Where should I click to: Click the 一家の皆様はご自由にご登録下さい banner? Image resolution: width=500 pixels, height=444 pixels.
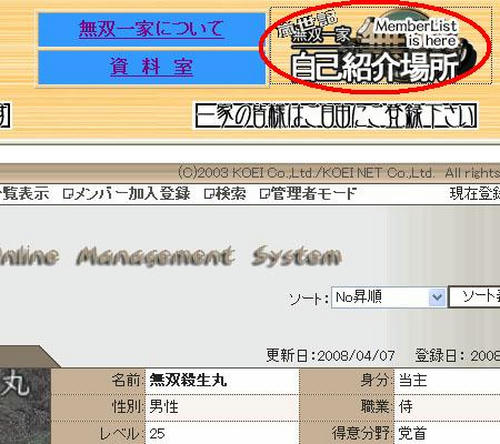(336, 116)
